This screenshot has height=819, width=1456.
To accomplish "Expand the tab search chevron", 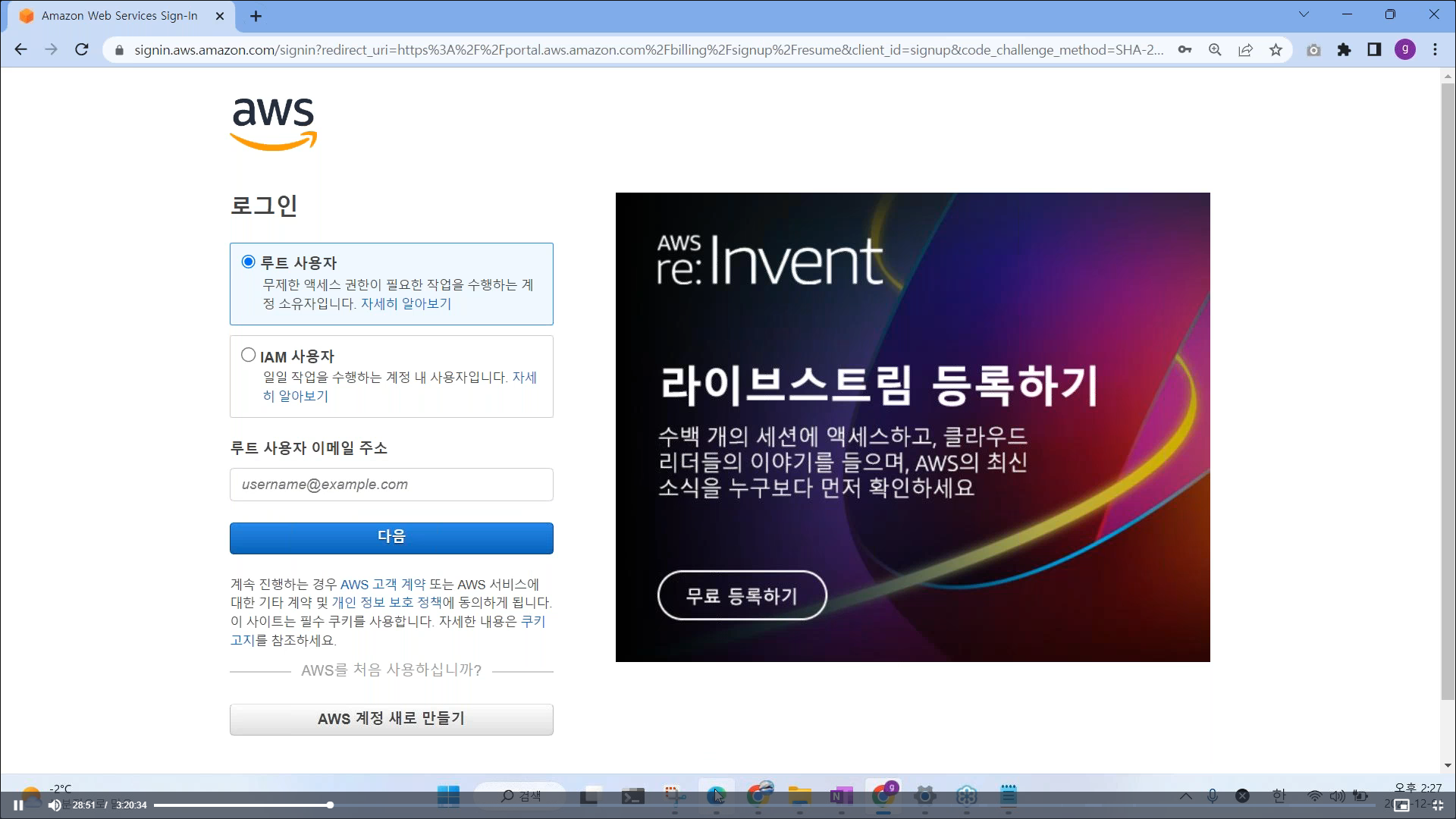I will pos(1304,14).
